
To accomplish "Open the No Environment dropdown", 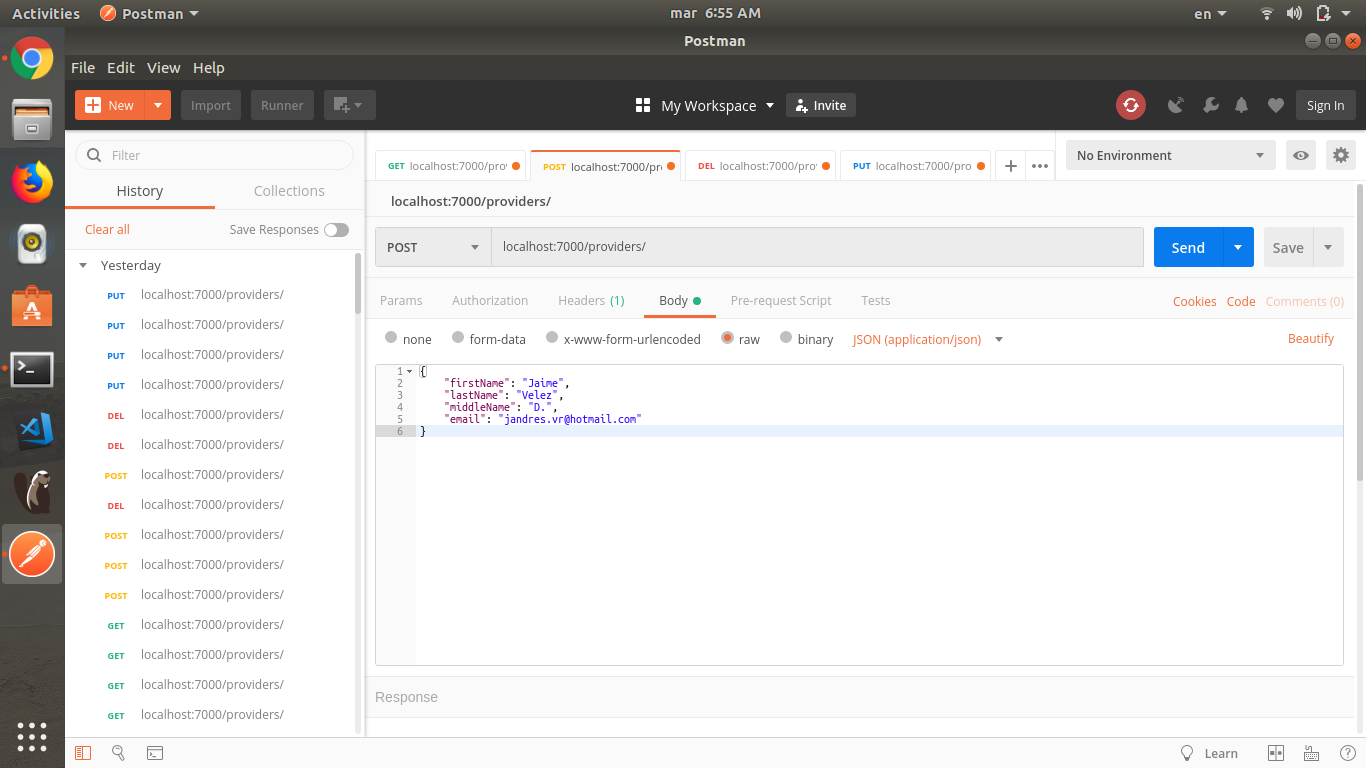I will point(1171,155).
